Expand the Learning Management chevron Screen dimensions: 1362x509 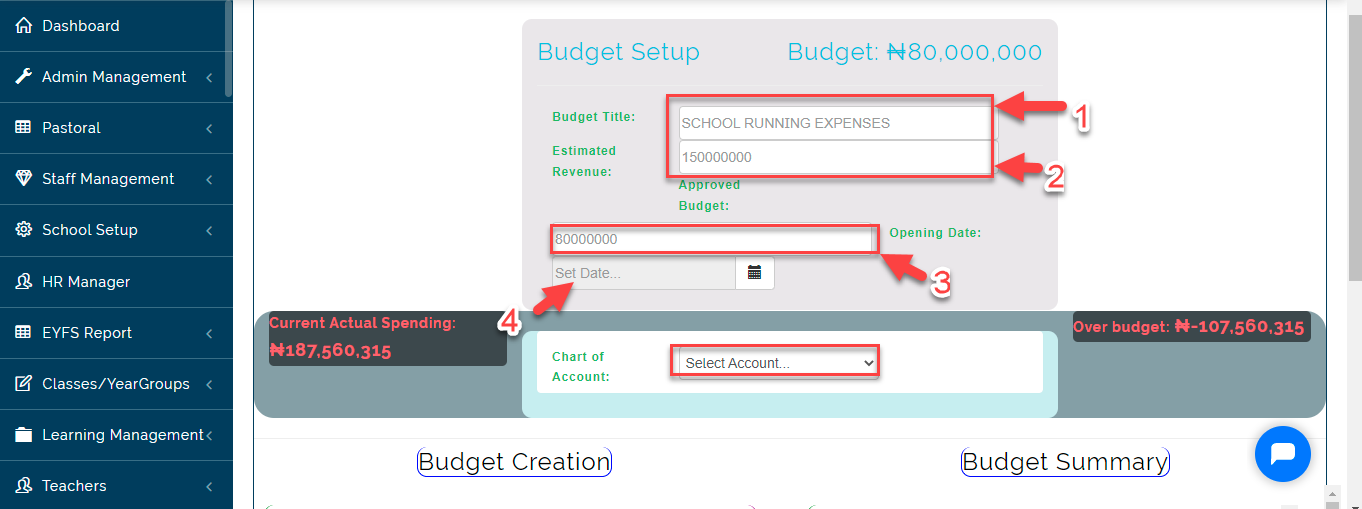pyautogui.click(x=209, y=435)
